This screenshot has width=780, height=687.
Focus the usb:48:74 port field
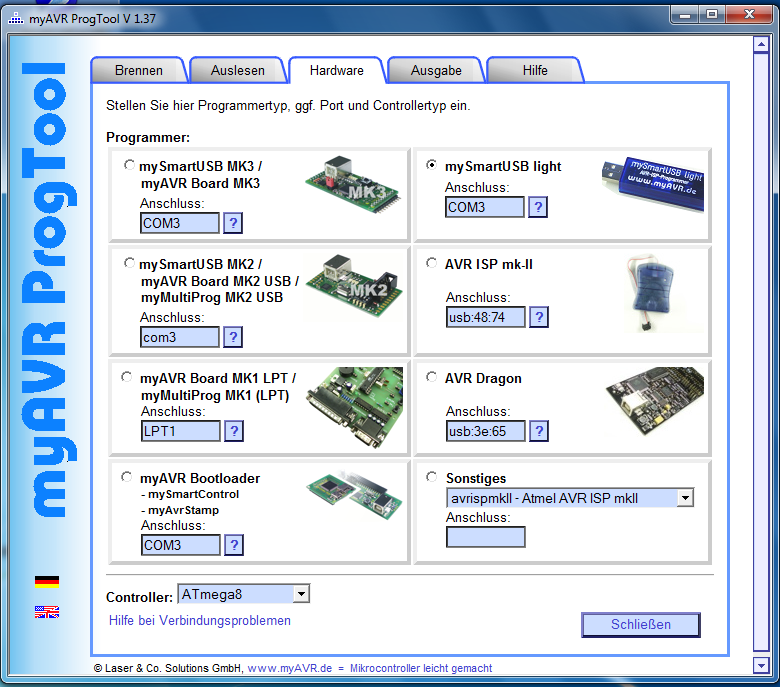click(486, 317)
